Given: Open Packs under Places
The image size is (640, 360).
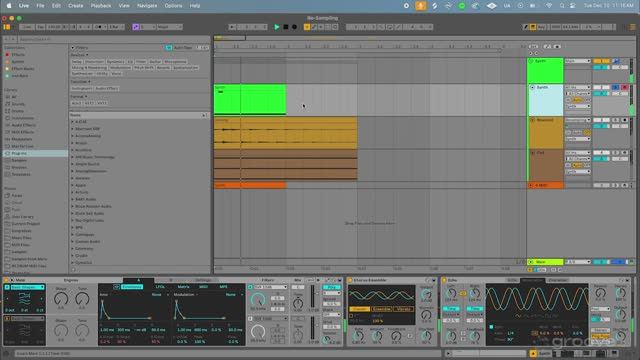Looking at the screenshot, I should 17,196.
